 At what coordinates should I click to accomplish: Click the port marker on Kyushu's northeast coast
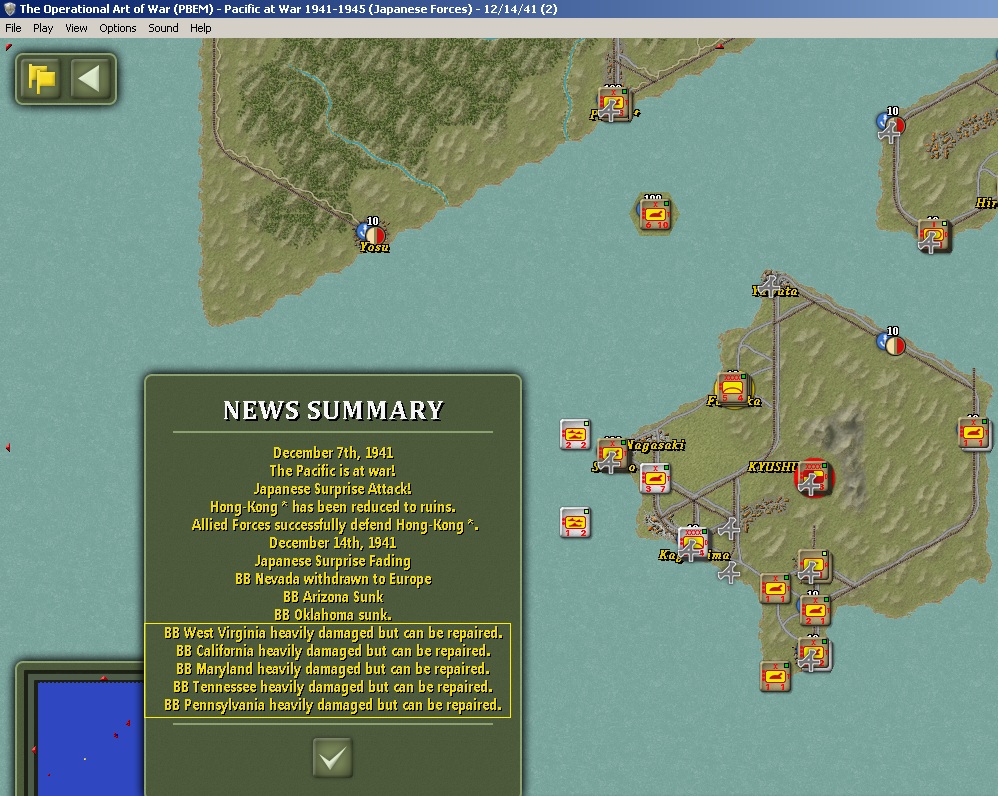click(892, 344)
